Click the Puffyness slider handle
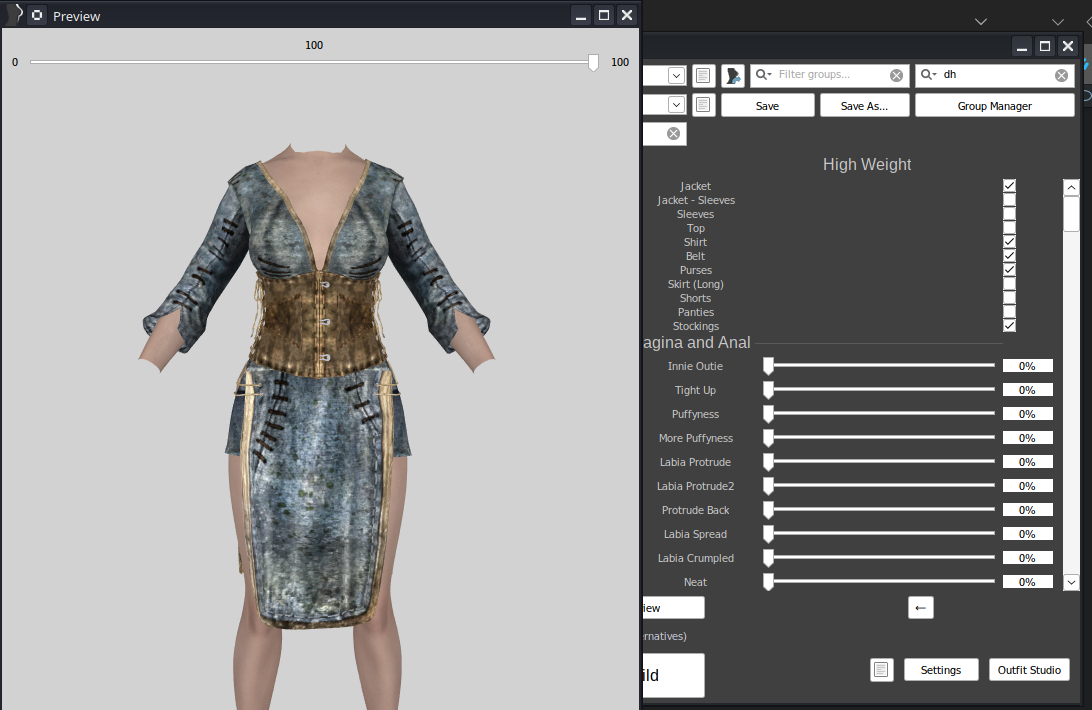Viewport: 1092px width, 710px height. pos(769,414)
